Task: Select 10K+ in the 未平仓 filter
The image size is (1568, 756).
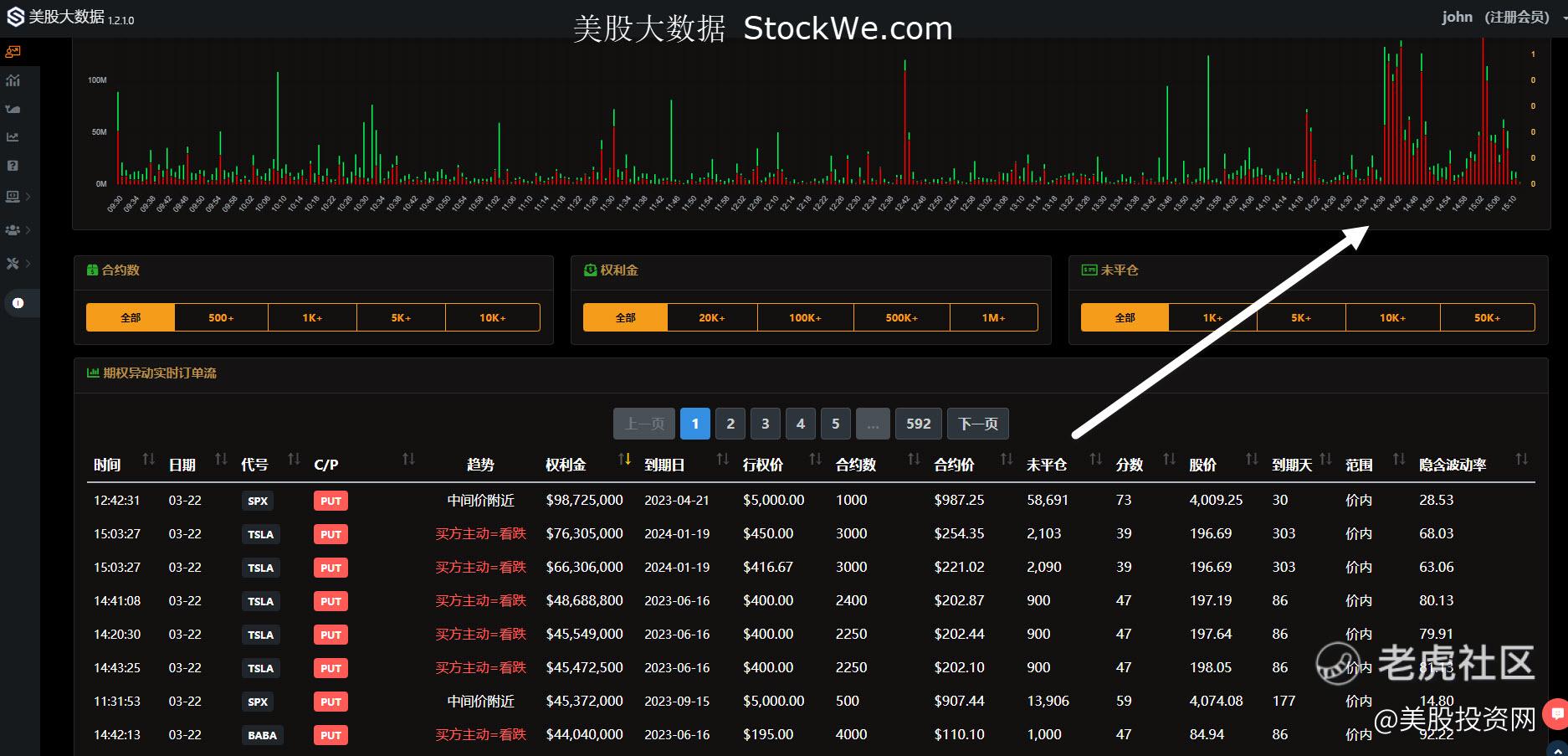Action: [x=1392, y=317]
